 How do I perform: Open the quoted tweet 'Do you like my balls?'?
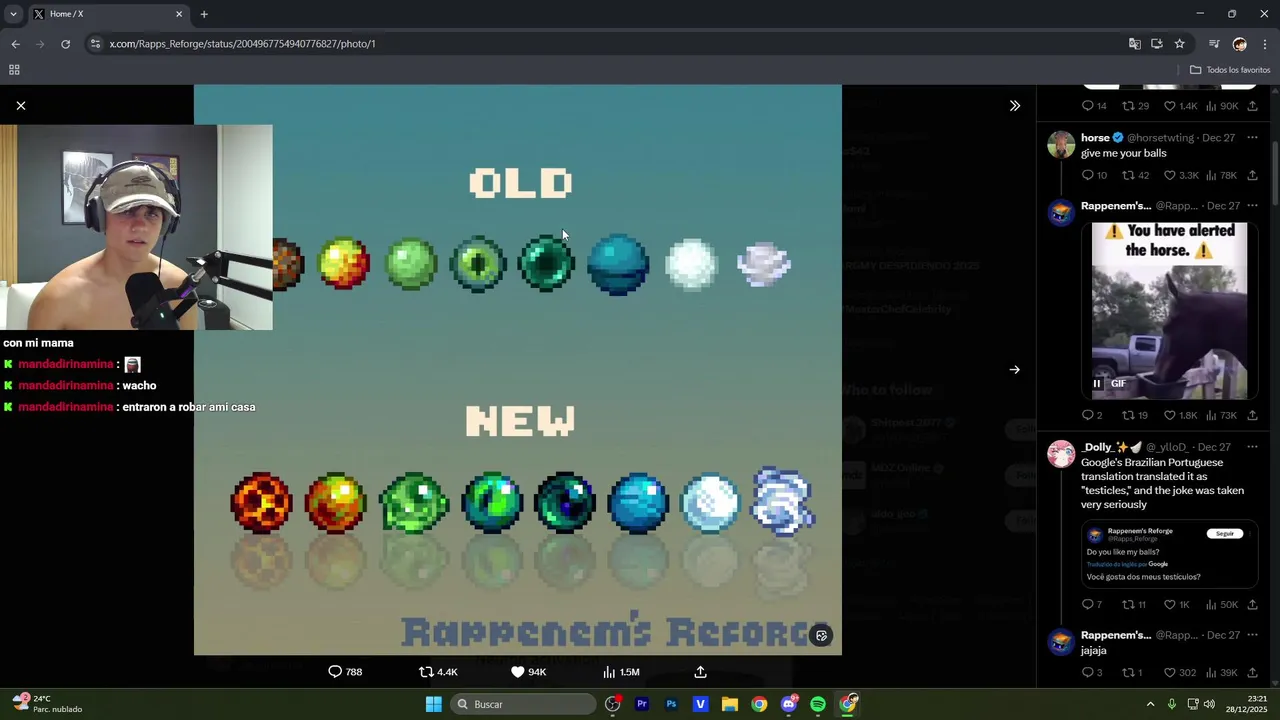click(x=1169, y=554)
